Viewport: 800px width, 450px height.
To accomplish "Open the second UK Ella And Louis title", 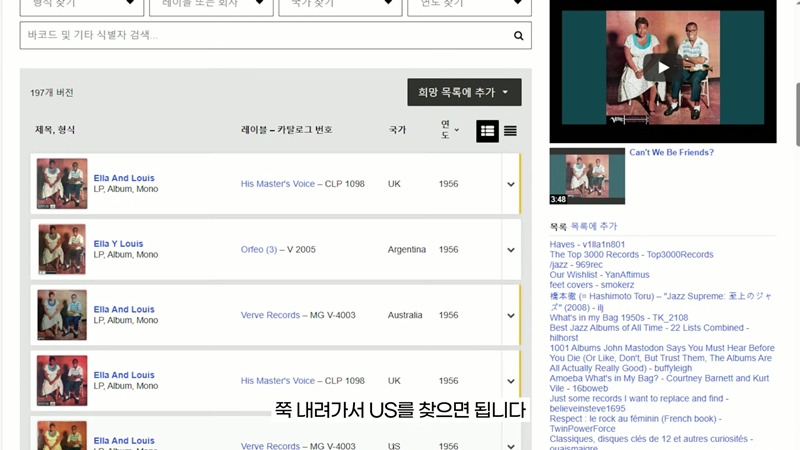I will point(124,375).
